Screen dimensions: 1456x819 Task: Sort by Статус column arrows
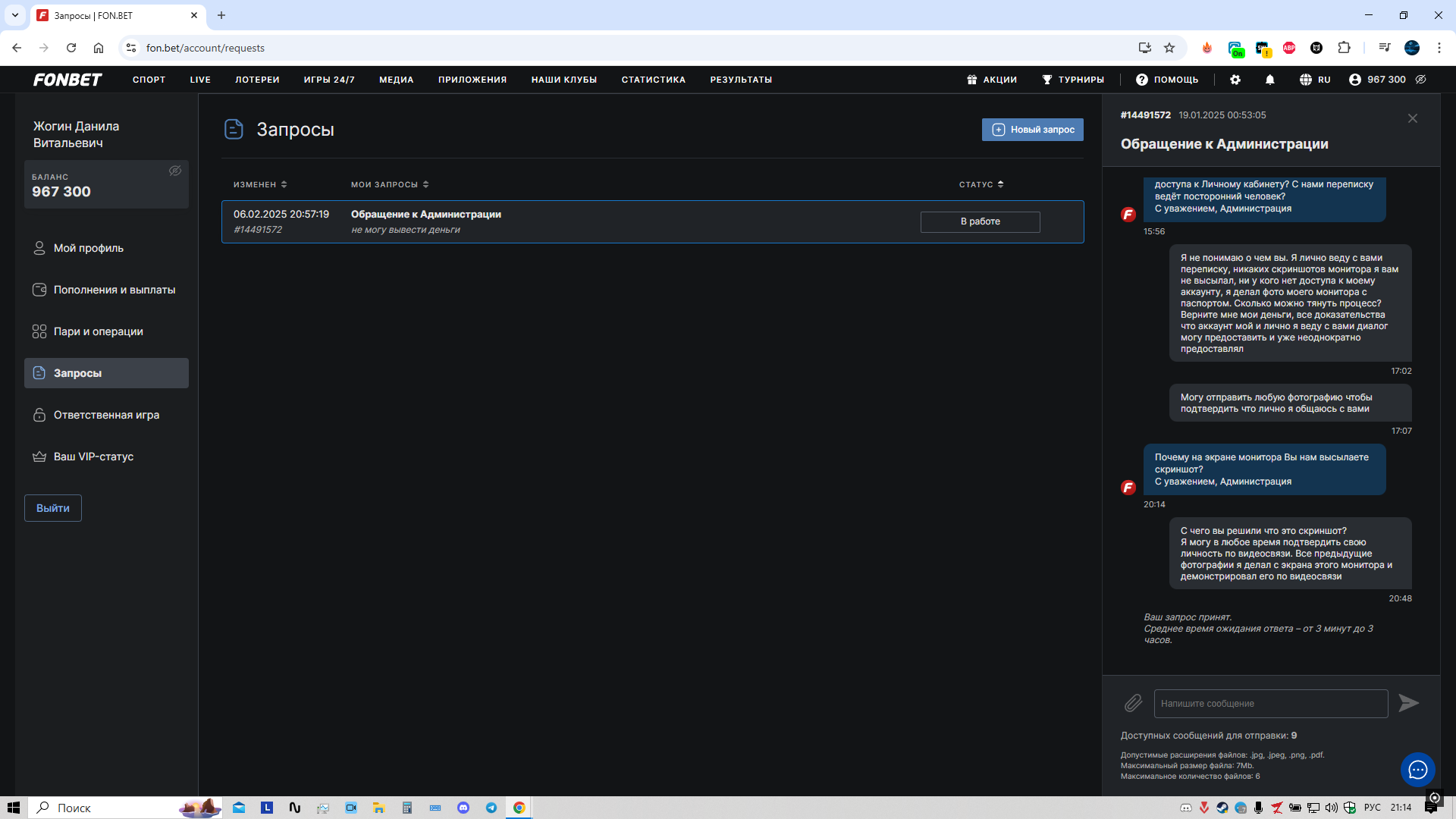[x=1000, y=184]
